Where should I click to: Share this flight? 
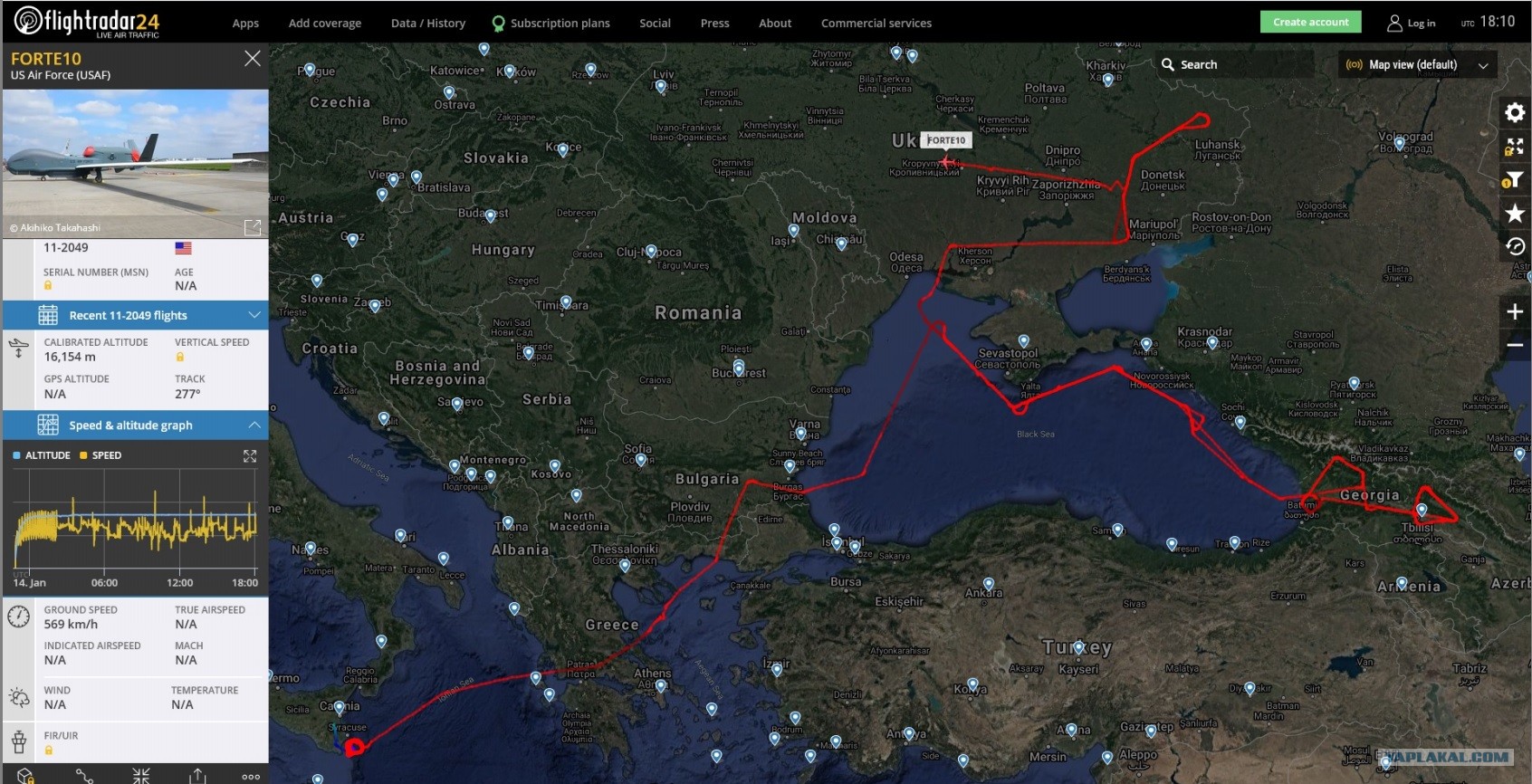point(197,776)
